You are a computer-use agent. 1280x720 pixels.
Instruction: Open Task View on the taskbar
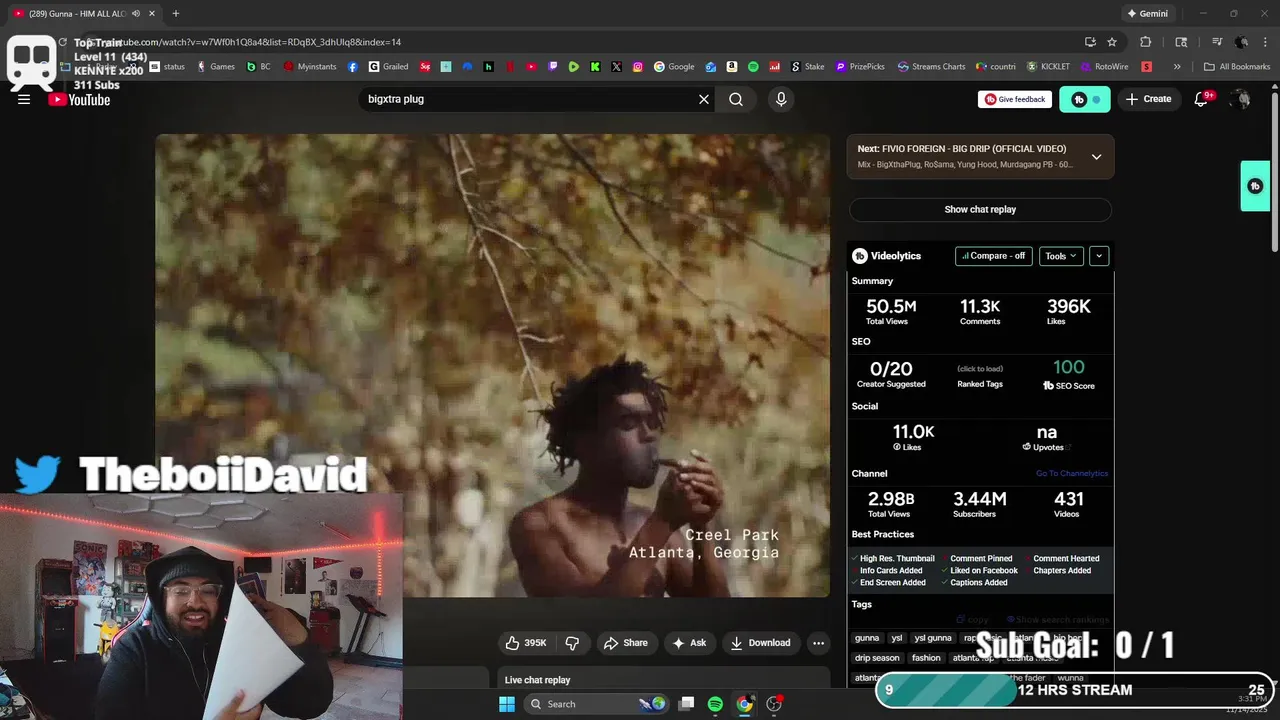[x=686, y=704]
